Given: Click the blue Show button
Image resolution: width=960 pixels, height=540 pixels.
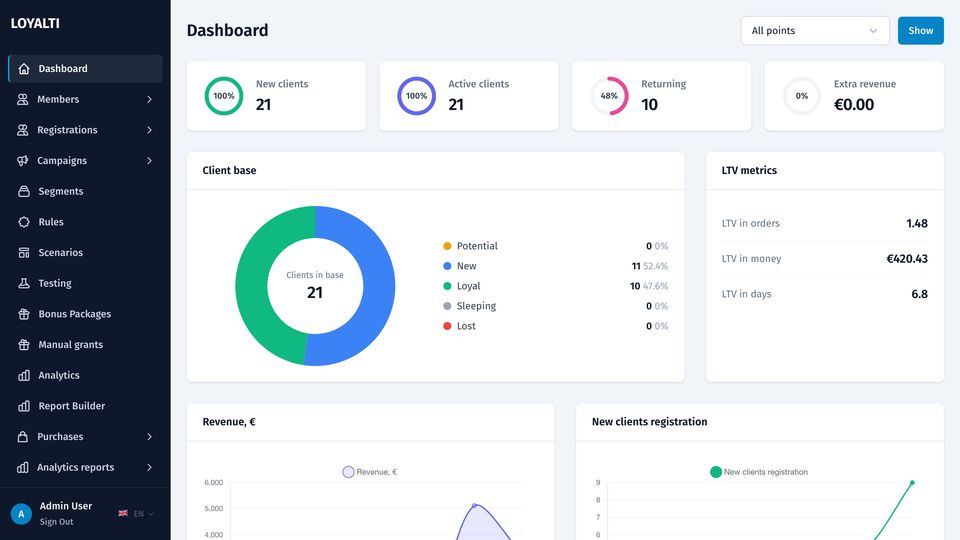Looking at the screenshot, I should pyautogui.click(x=920, y=31).
